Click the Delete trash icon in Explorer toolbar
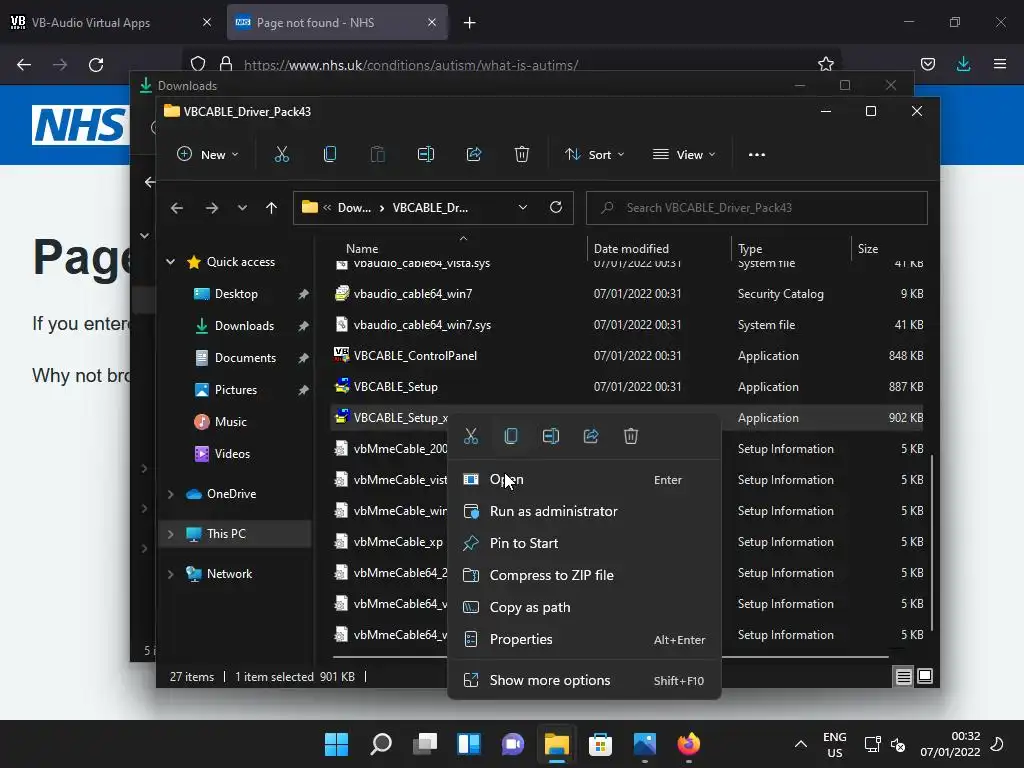This screenshot has height=768, width=1024. (522, 155)
